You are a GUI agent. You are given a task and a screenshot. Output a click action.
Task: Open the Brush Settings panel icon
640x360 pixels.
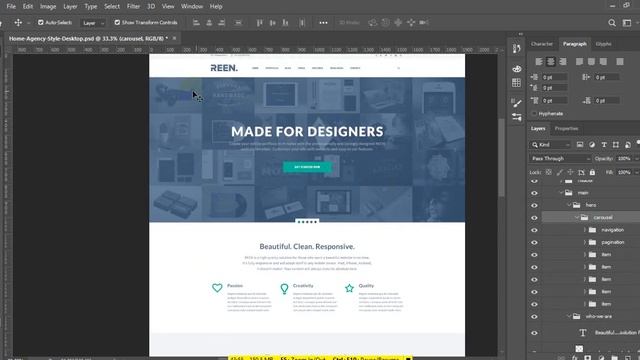516,103
